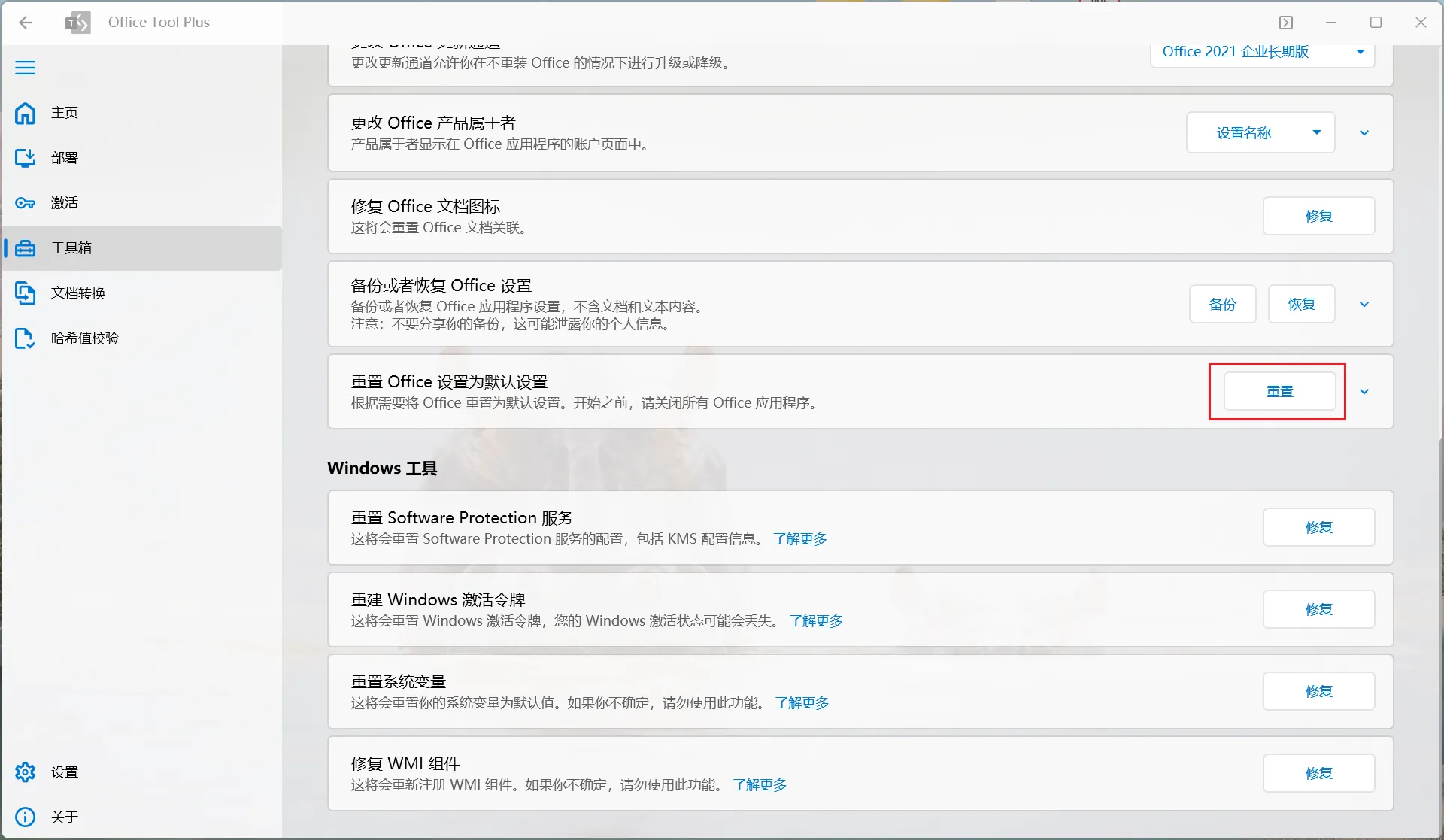Click the 重置 button to reset Office settings
The width and height of the screenshot is (1444, 840).
click(1278, 391)
